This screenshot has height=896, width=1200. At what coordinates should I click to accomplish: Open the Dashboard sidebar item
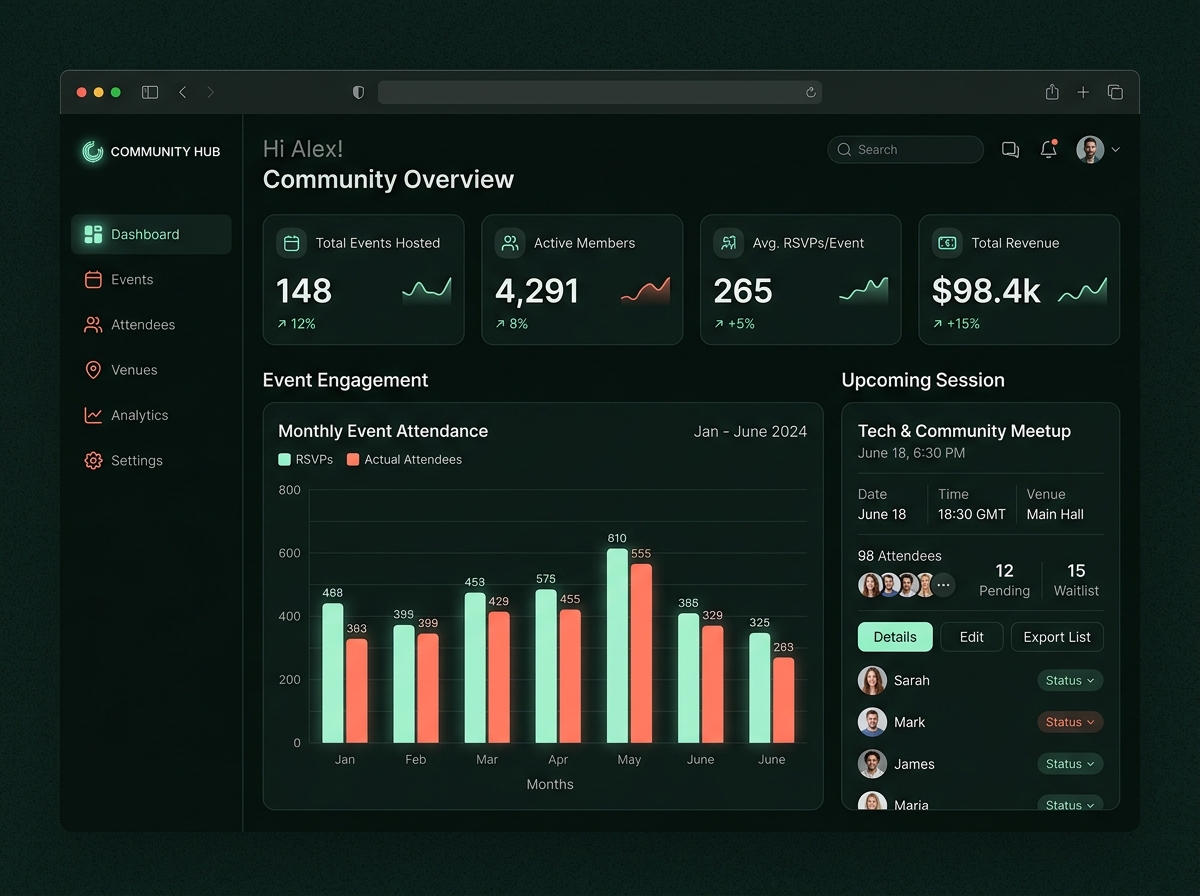[x=151, y=234]
